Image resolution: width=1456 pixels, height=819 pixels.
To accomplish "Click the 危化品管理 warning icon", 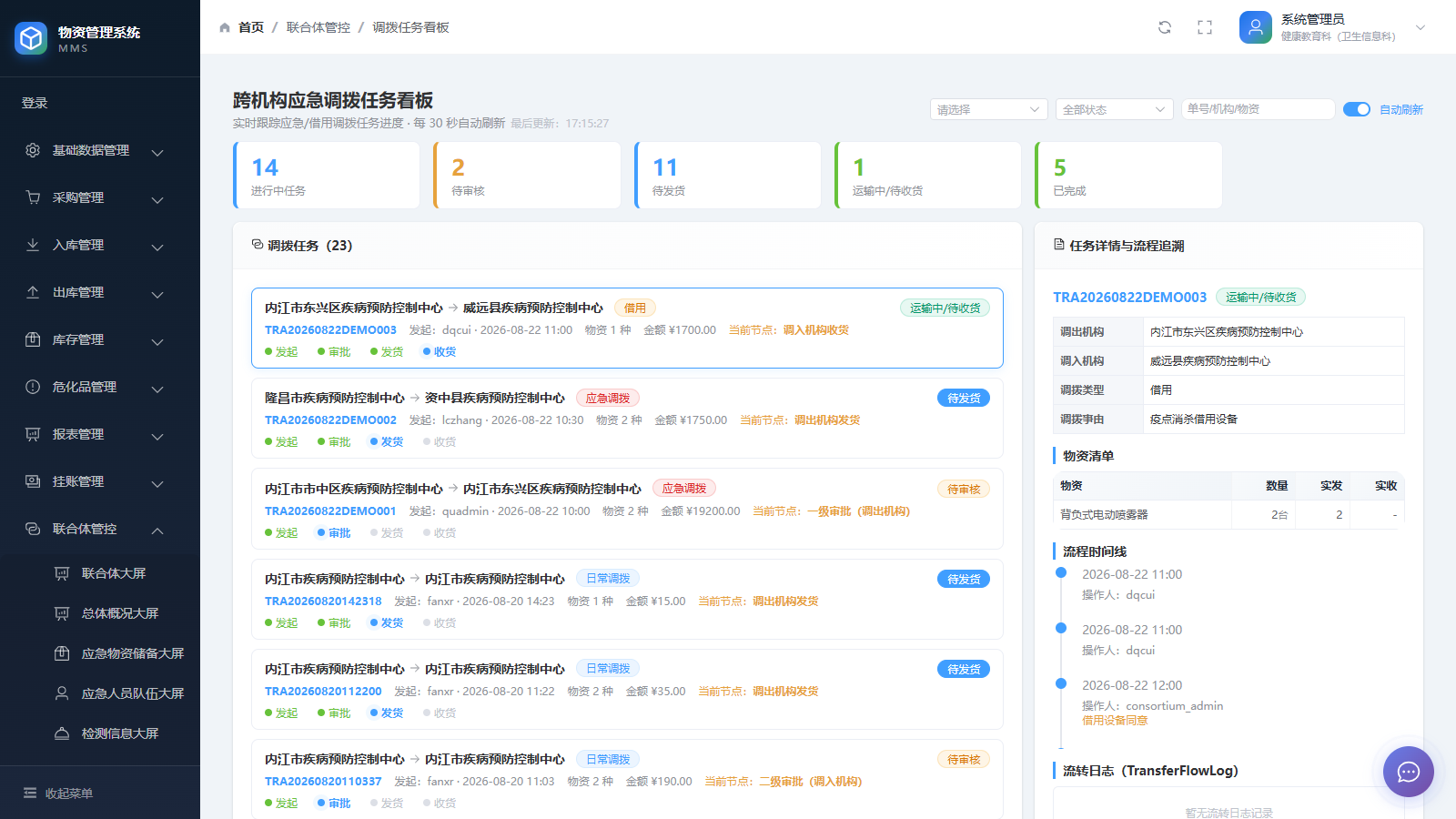I will 33,387.
